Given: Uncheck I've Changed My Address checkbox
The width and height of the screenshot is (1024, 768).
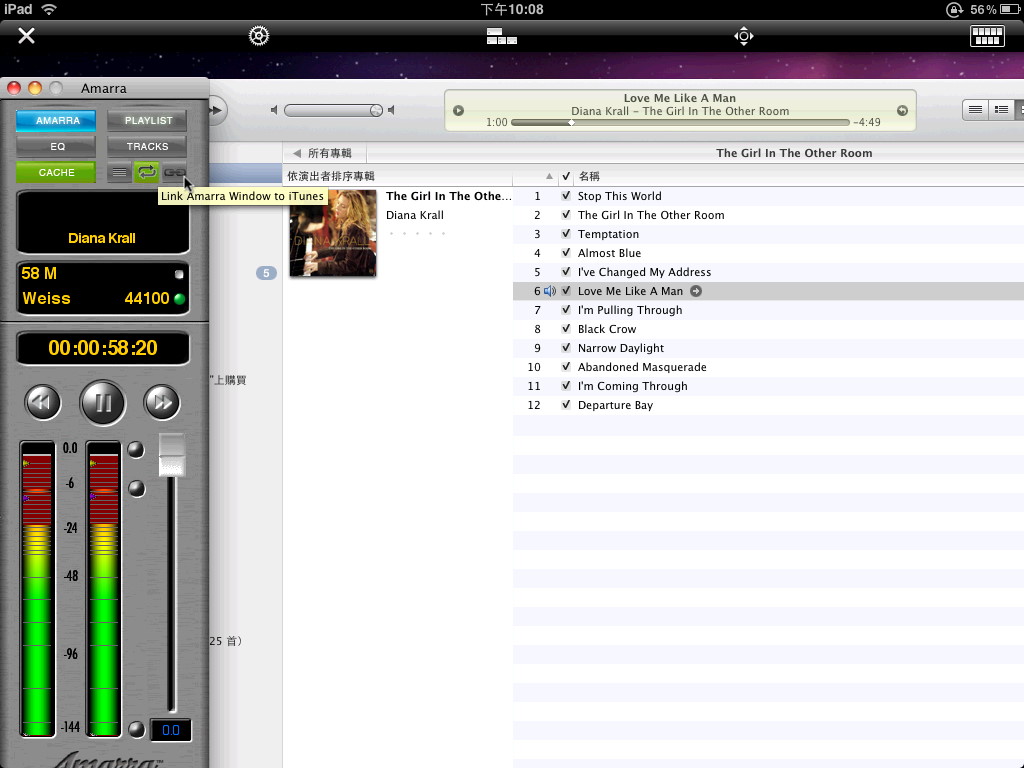Looking at the screenshot, I should 566,272.
